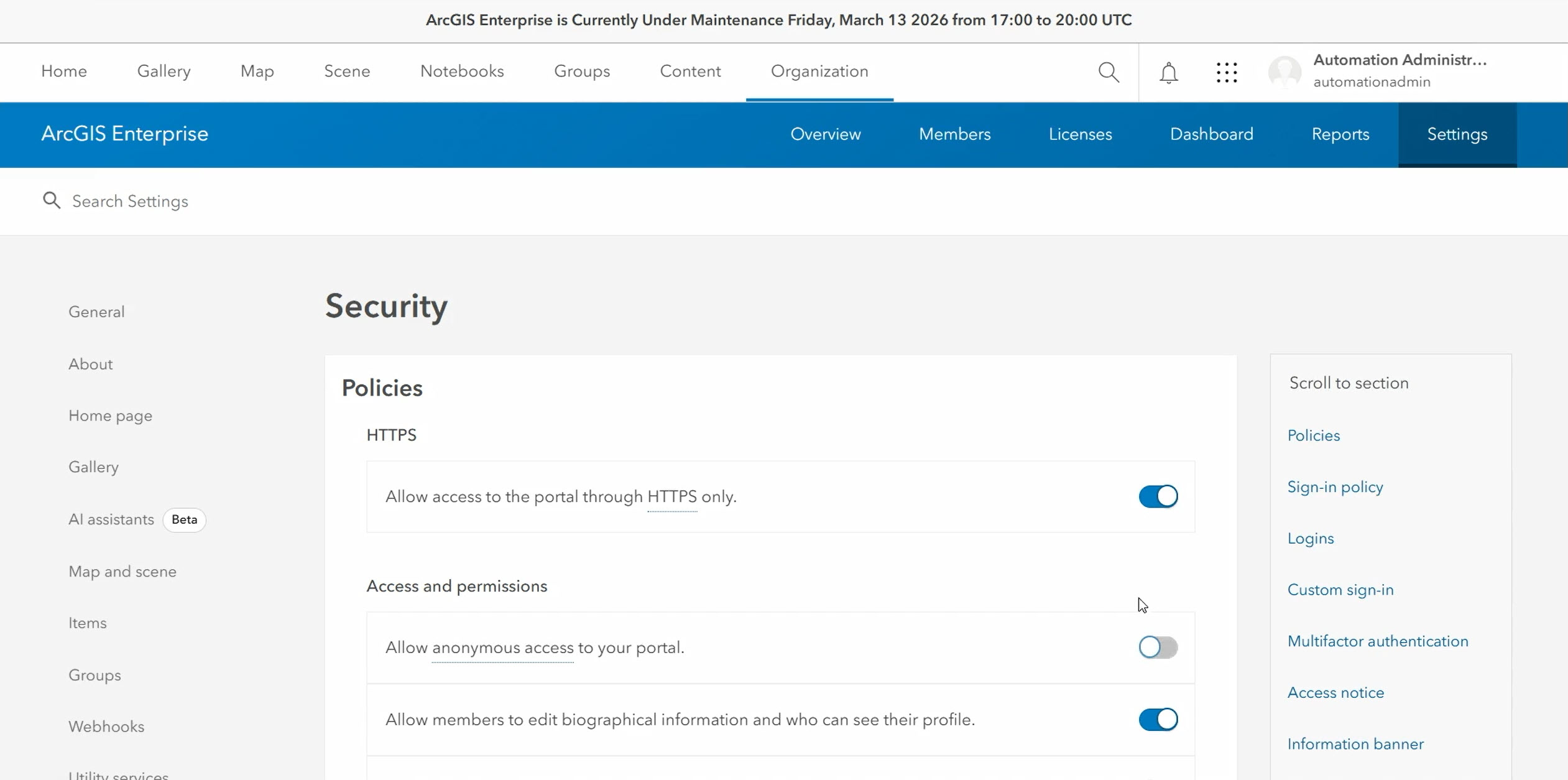This screenshot has width=1568, height=780.
Task: Select General in the settings sidebar
Action: [x=96, y=312]
